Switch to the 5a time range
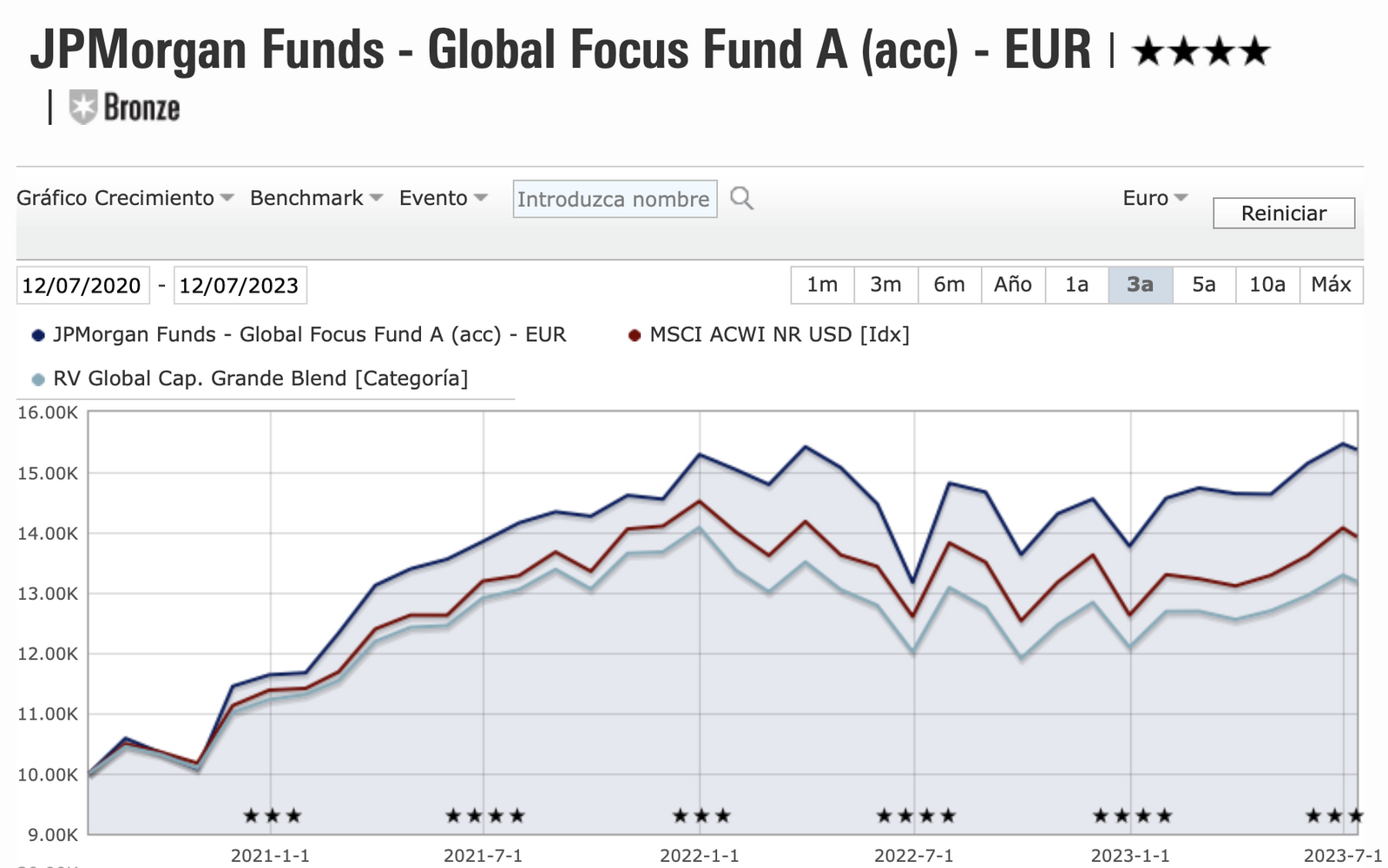The width and height of the screenshot is (1388, 868). (1203, 285)
